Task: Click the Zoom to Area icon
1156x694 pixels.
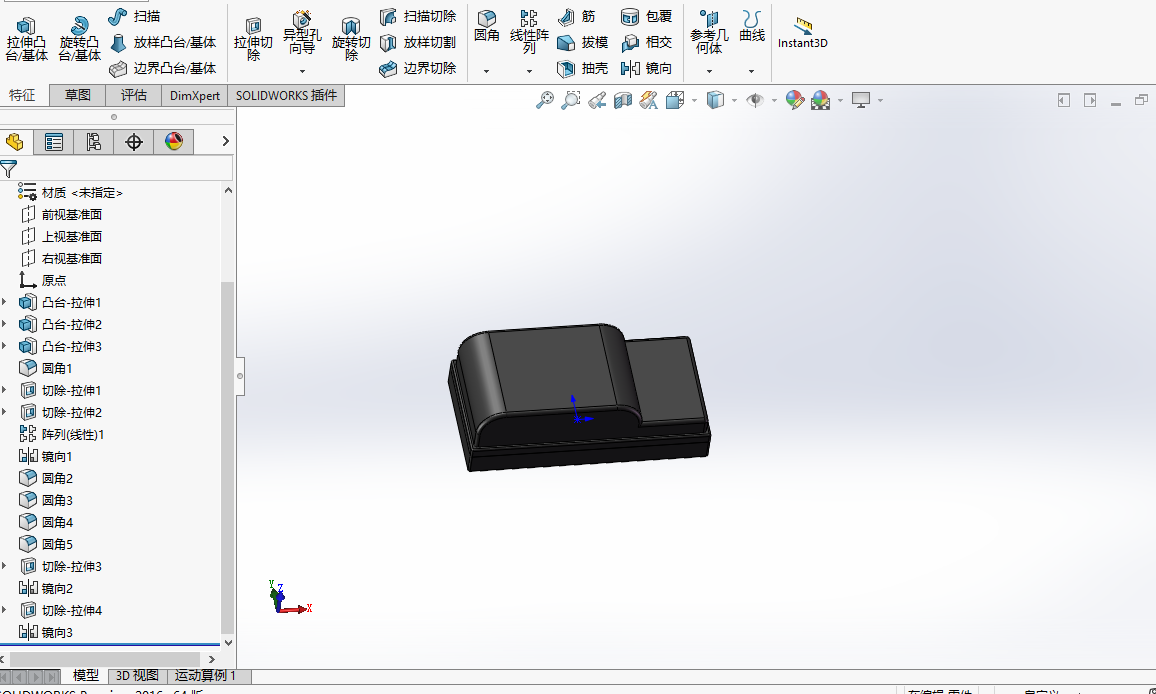Action: [571, 100]
